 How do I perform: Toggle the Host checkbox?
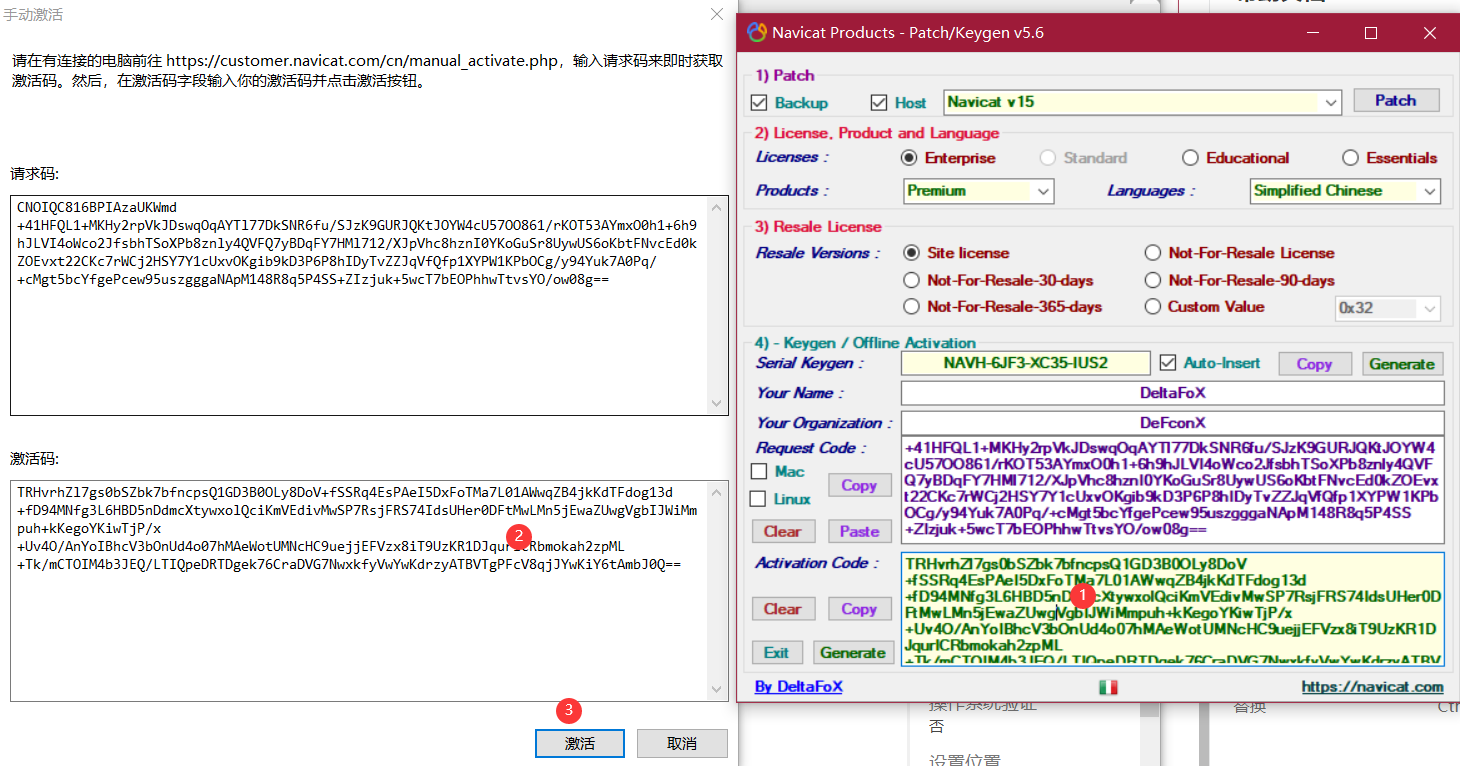(879, 102)
